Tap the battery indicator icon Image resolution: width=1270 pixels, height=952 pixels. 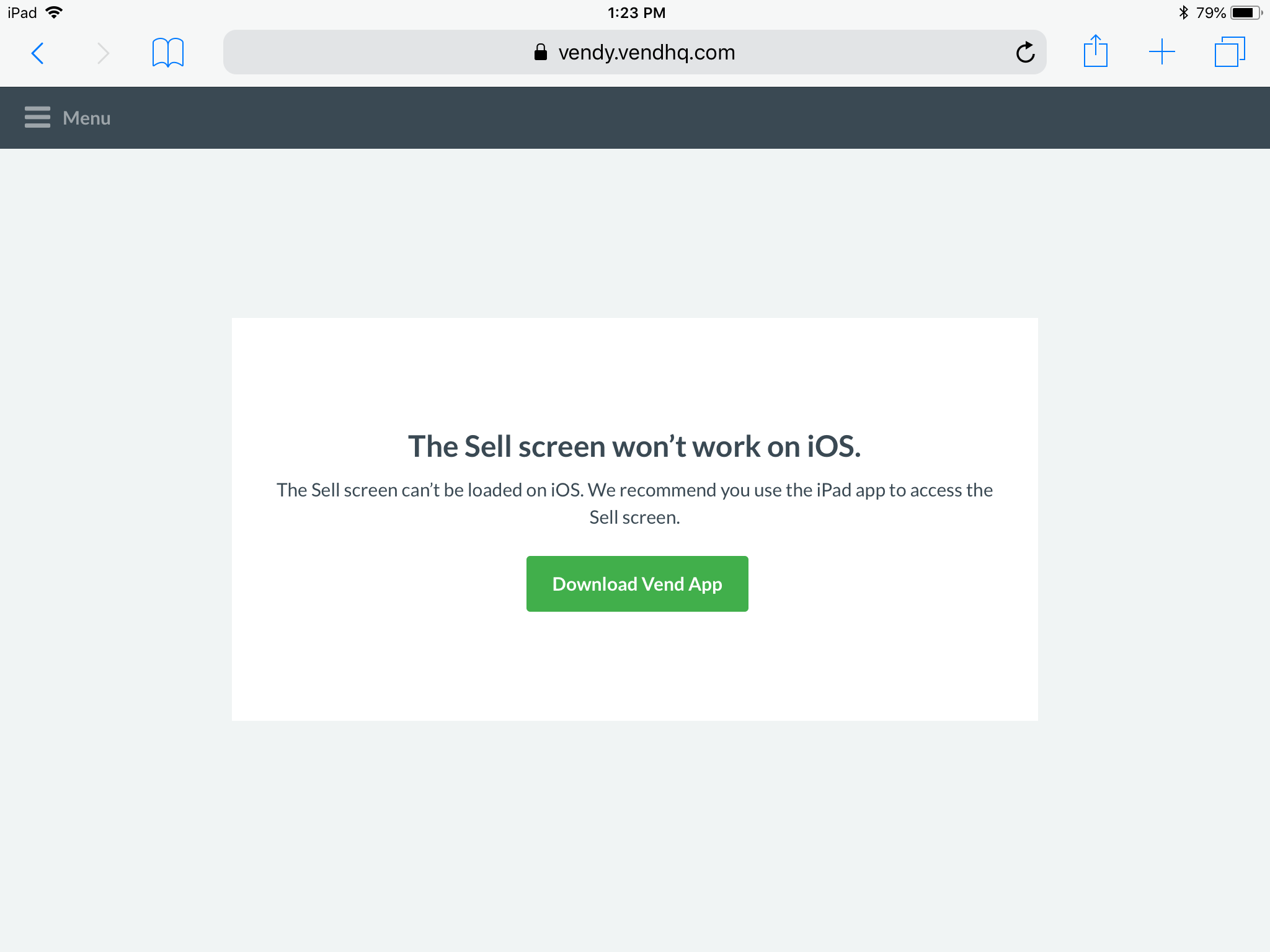coord(1246,12)
